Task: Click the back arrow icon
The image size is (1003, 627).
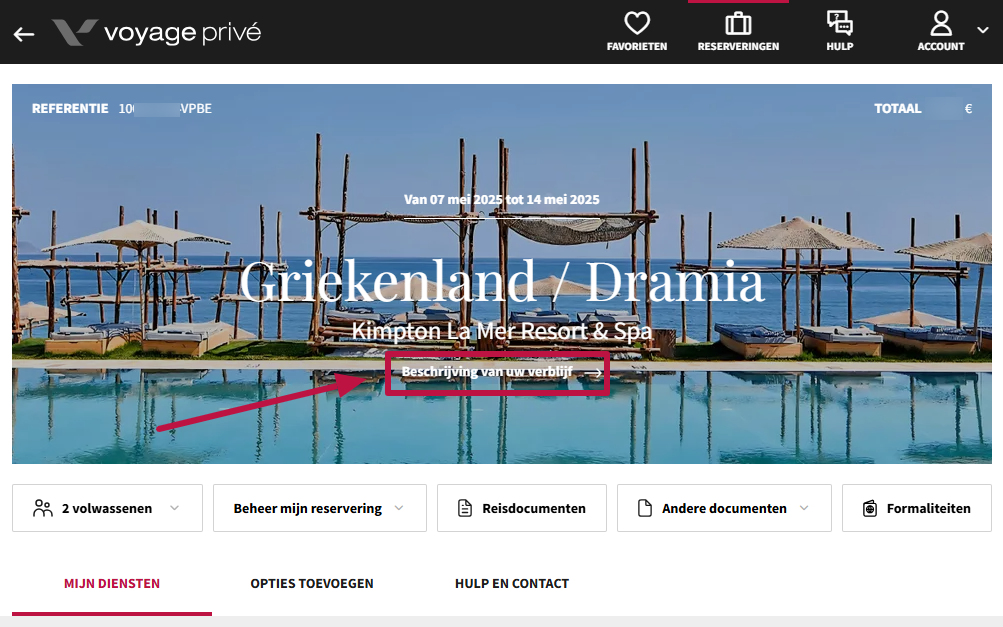Action: [24, 34]
